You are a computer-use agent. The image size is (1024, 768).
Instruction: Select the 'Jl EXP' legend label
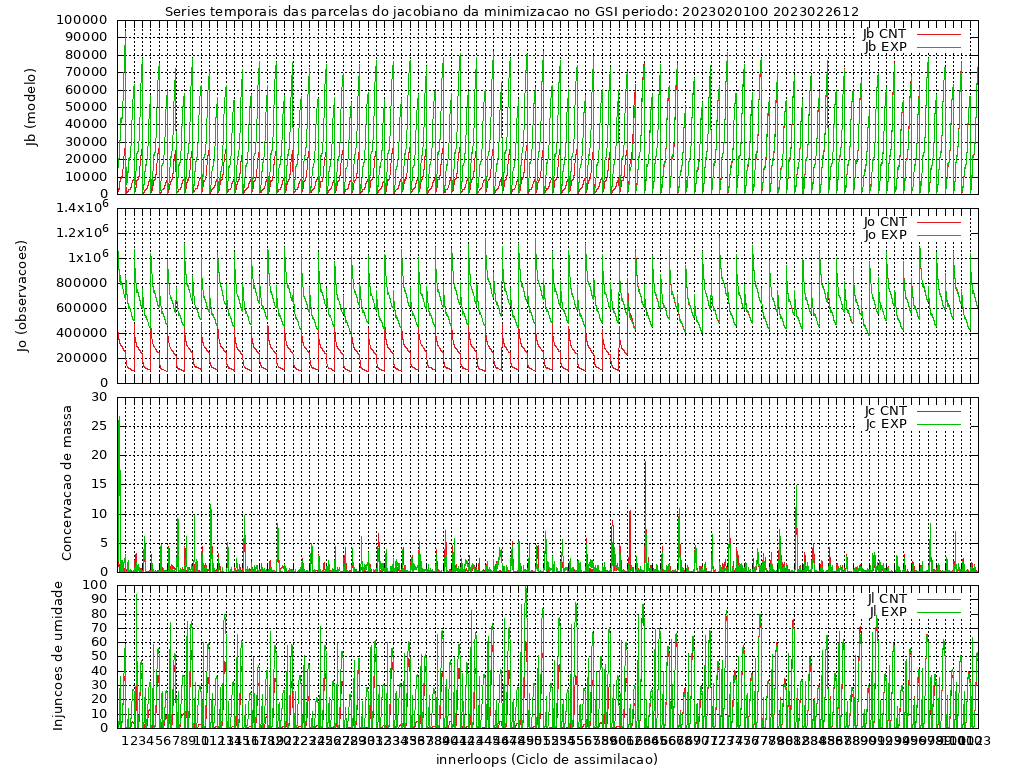click(886, 611)
